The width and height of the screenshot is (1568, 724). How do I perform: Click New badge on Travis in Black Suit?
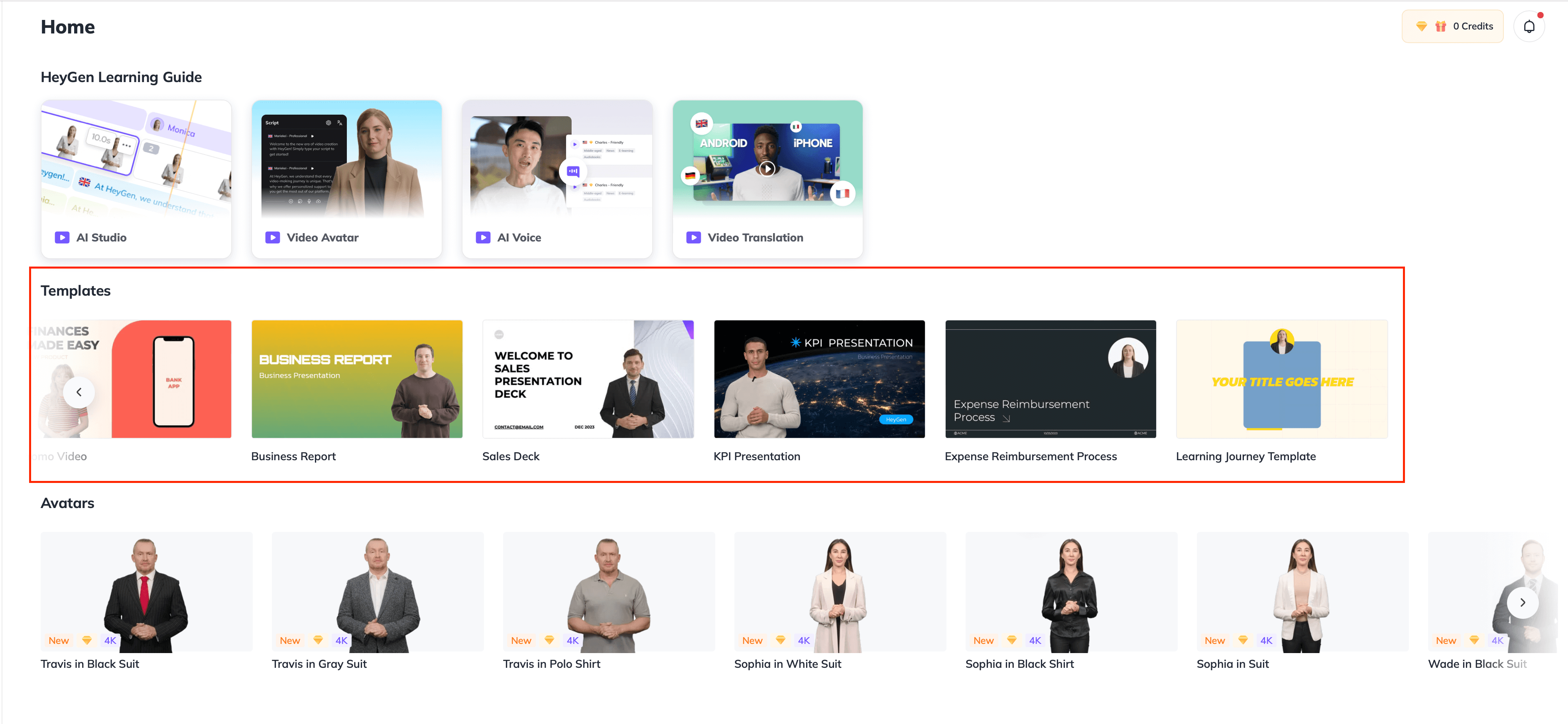pos(59,640)
